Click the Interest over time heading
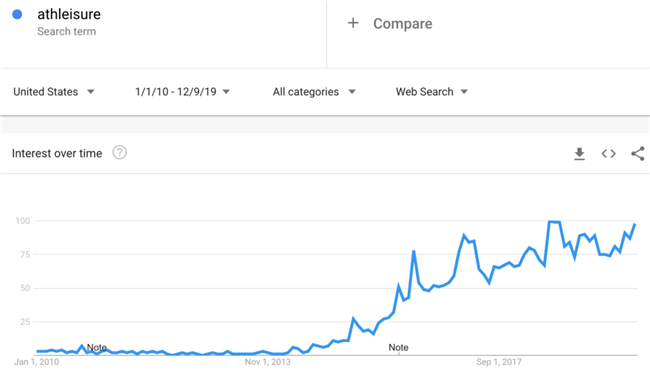Viewport: 650px width, 373px height. click(57, 153)
